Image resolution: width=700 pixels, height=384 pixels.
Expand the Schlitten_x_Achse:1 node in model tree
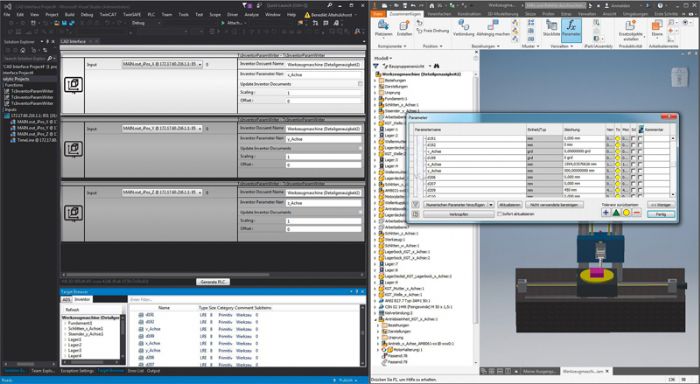click(376, 105)
